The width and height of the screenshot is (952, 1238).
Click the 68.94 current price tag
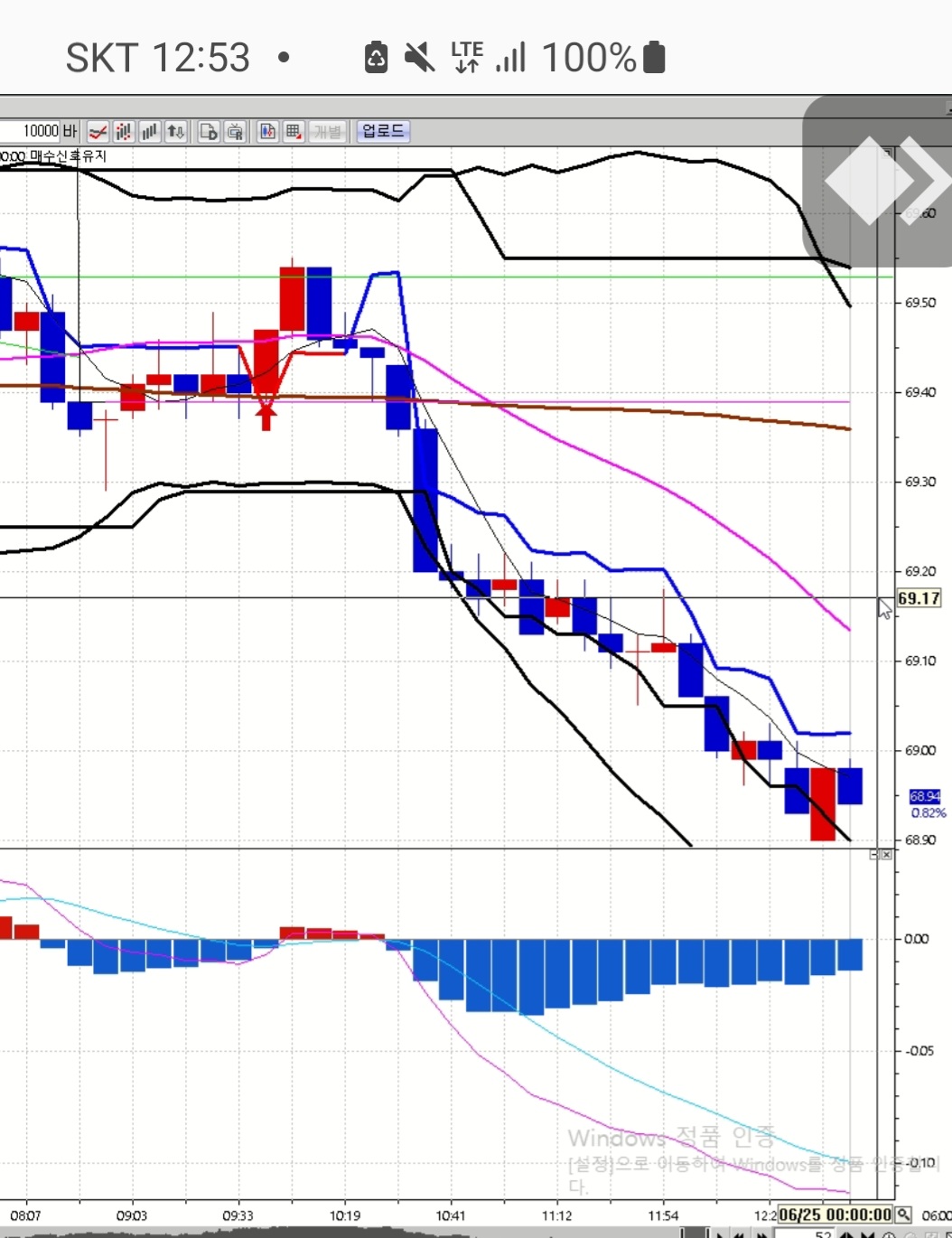coord(924,796)
